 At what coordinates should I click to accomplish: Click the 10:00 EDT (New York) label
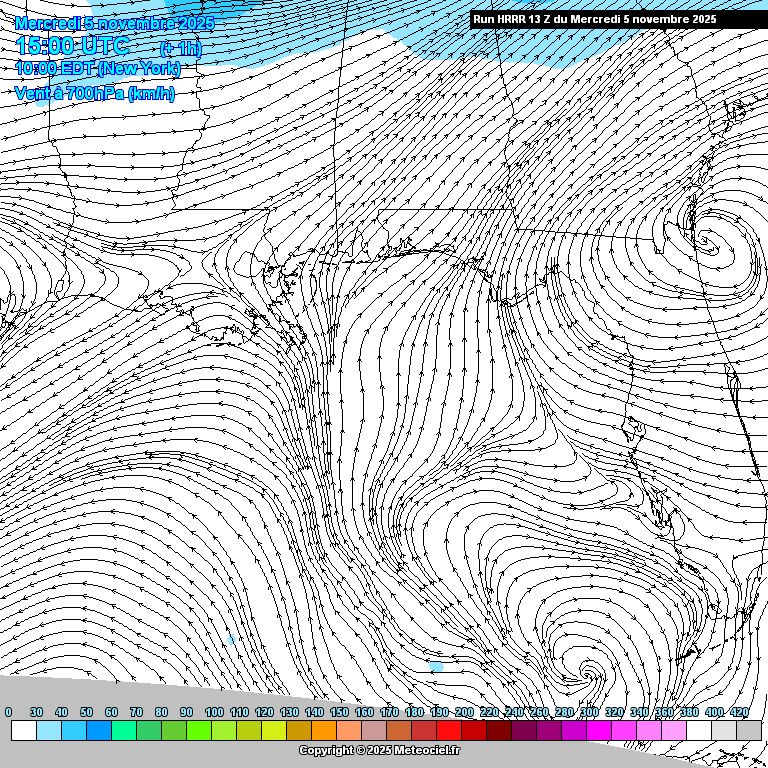[x=98, y=68]
